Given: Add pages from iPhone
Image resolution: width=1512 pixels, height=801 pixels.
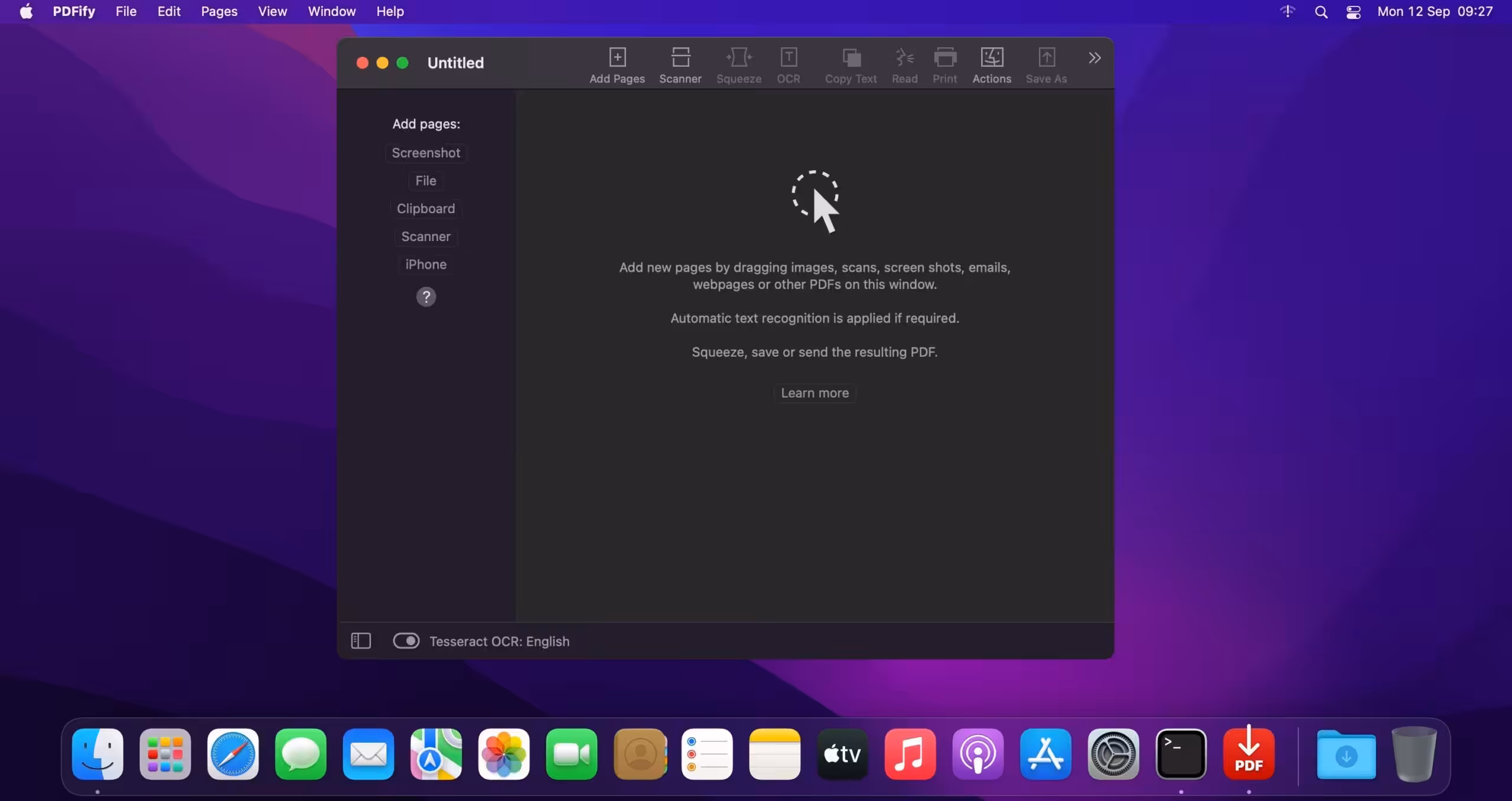Looking at the screenshot, I should pos(426,264).
